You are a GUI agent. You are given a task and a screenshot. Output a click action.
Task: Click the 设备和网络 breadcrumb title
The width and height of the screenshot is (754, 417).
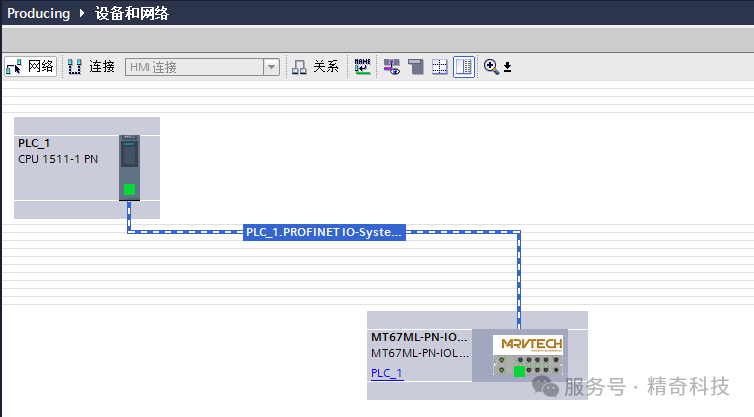coord(132,13)
